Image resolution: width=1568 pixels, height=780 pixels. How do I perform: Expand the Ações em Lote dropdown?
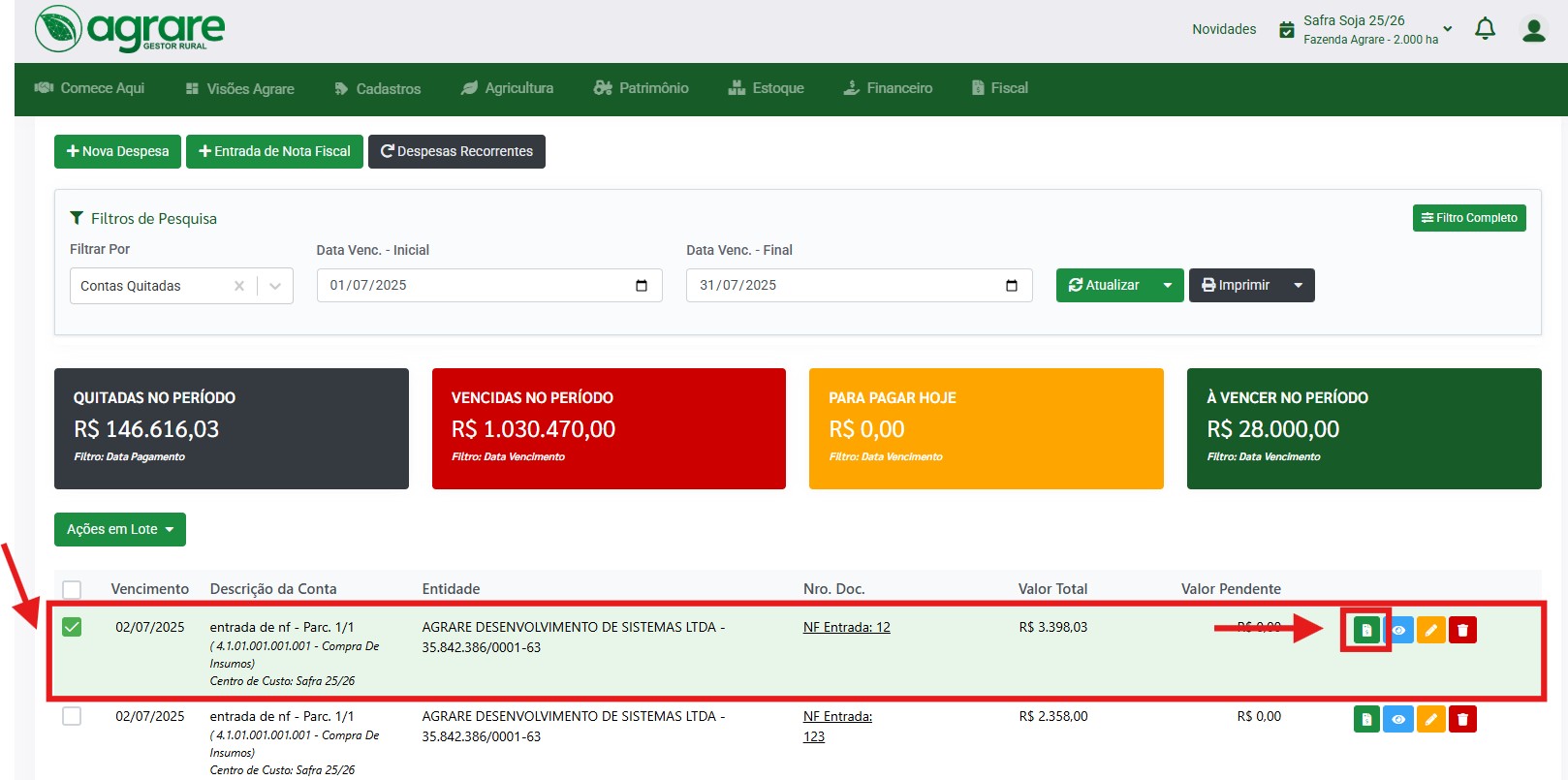[x=120, y=529]
